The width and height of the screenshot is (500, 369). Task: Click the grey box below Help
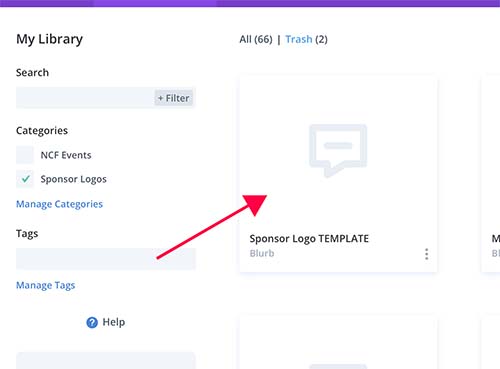(x=106, y=360)
